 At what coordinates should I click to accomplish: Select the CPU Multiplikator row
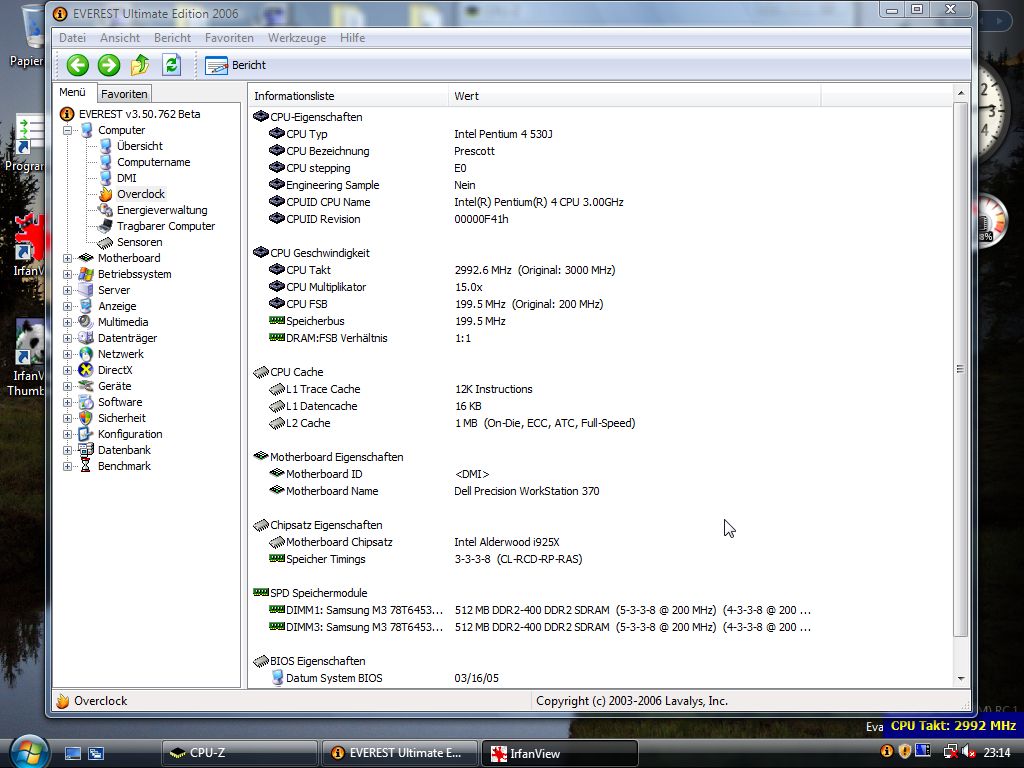(534, 287)
